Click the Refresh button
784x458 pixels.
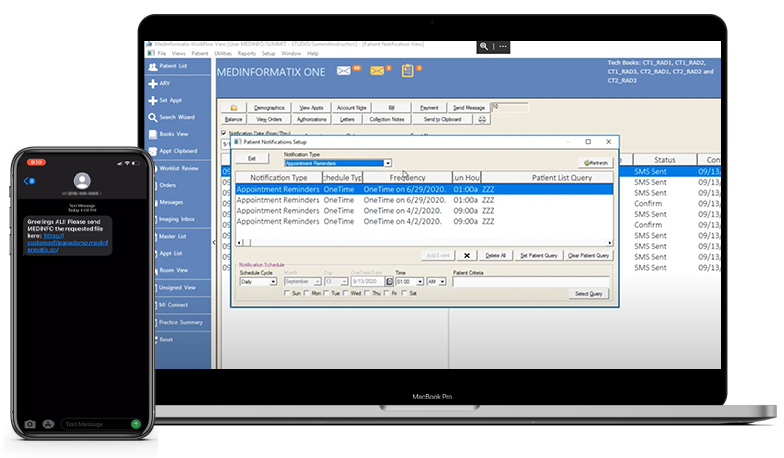coord(596,163)
